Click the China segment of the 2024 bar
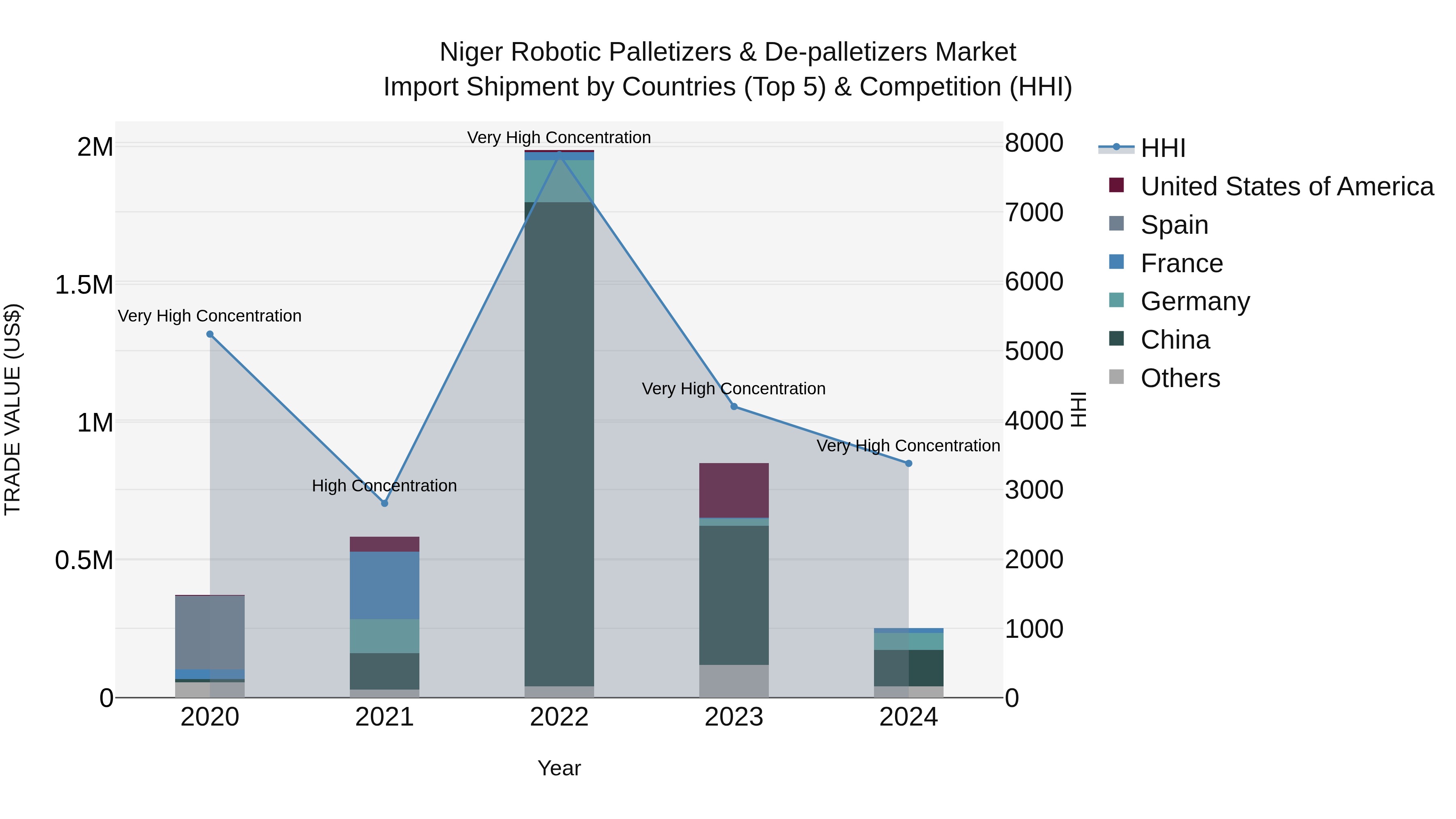This screenshot has width=1456, height=819. [908, 668]
